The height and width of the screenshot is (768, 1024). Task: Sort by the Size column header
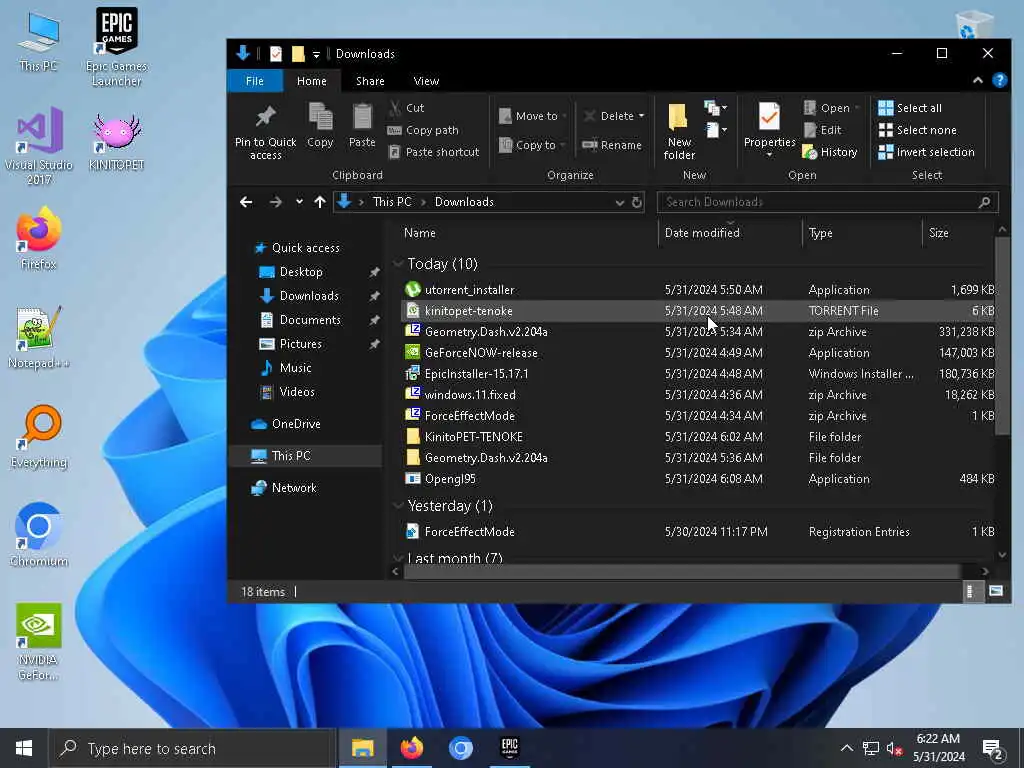959,233
